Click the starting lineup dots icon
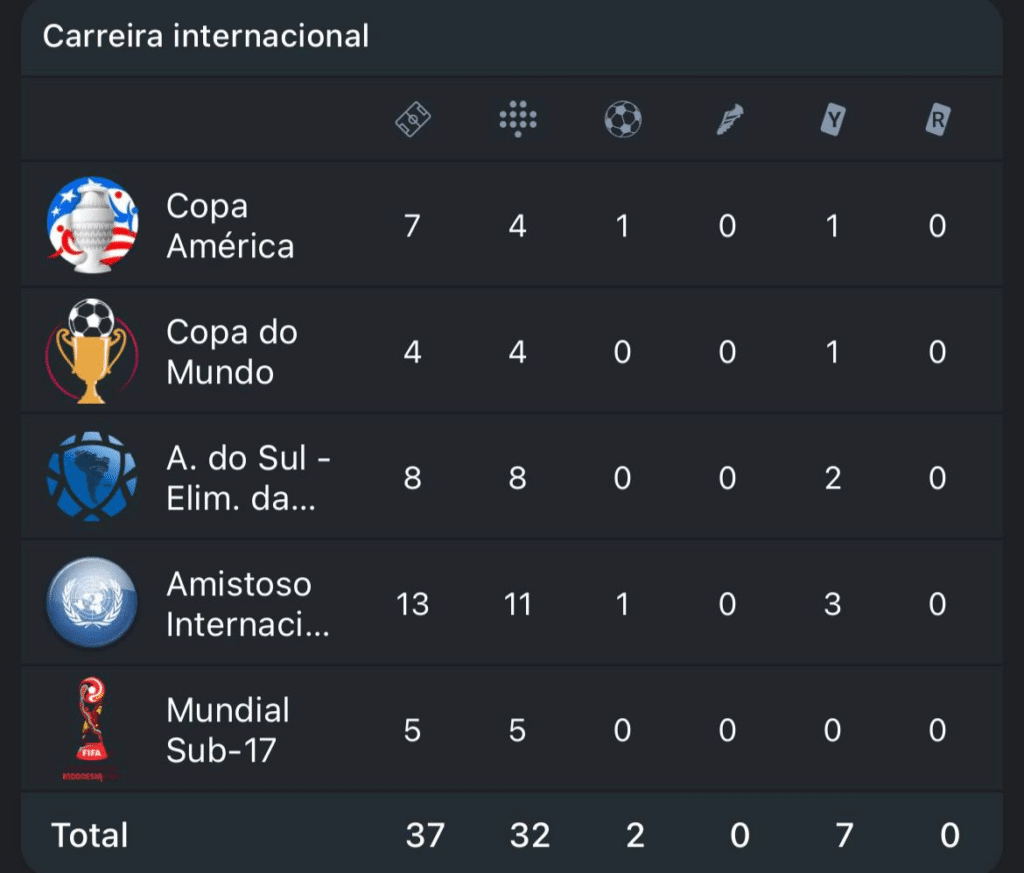This screenshot has height=873, width=1024. click(518, 120)
